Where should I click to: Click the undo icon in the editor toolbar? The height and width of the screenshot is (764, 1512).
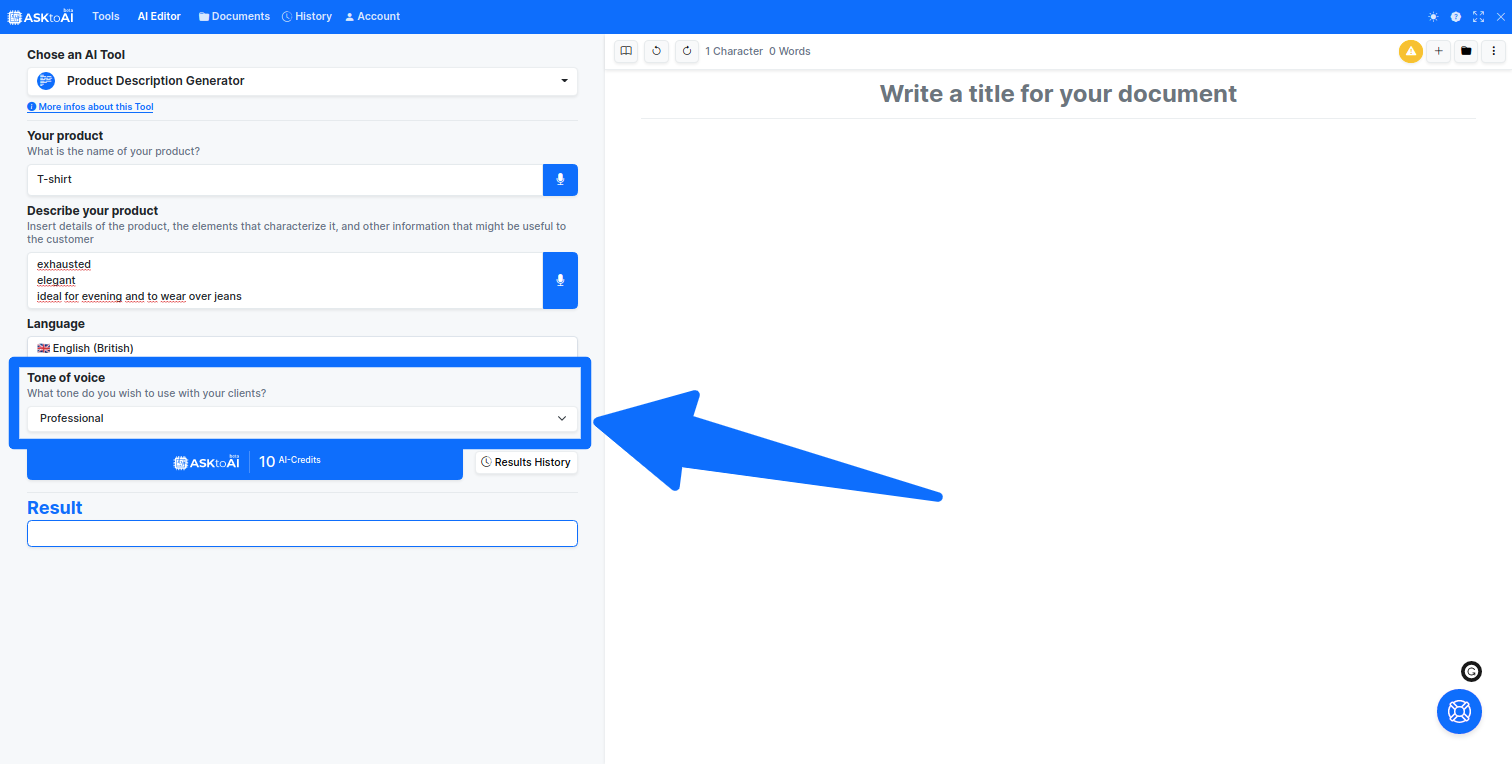point(656,51)
